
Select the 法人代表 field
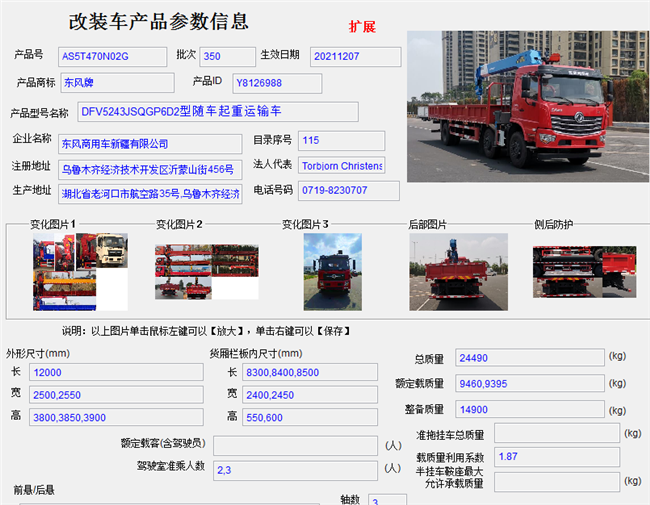click(340, 166)
